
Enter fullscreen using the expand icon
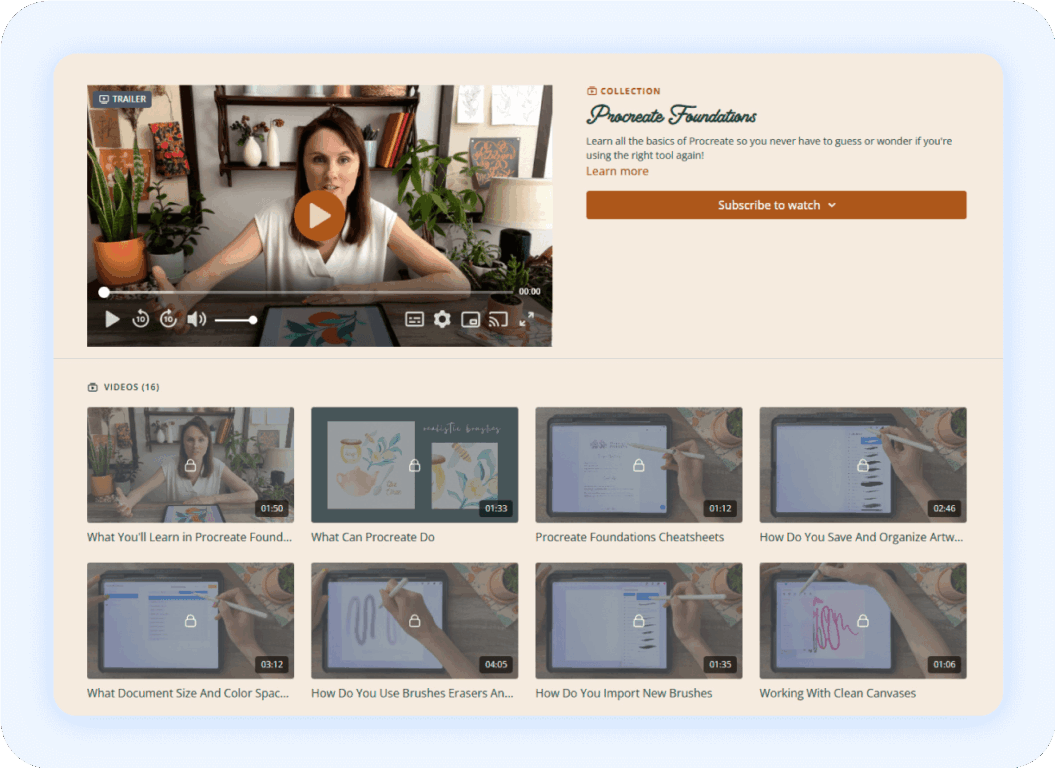coord(528,320)
